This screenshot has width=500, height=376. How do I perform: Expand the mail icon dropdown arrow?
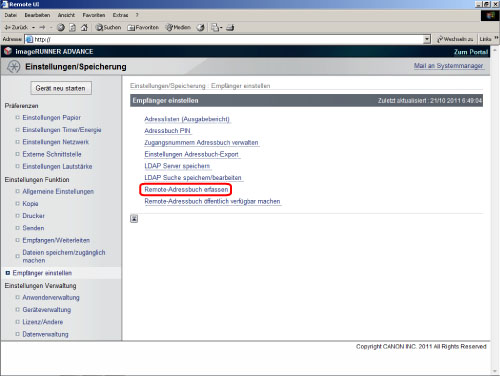(x=221, y=28)
